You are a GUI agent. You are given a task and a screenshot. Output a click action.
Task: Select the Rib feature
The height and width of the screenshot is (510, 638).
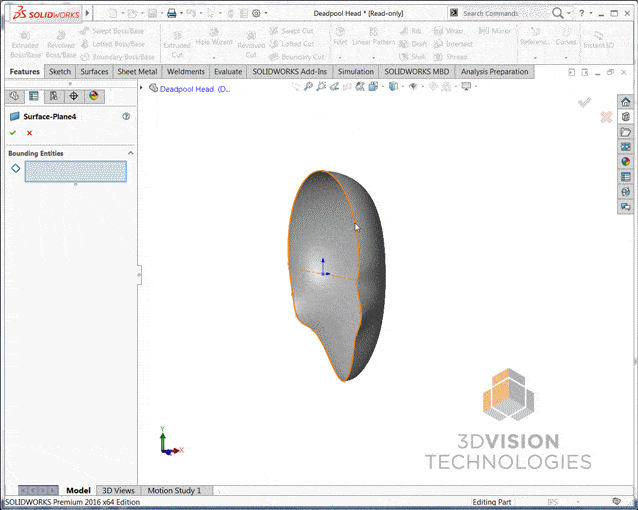point(411,31)
